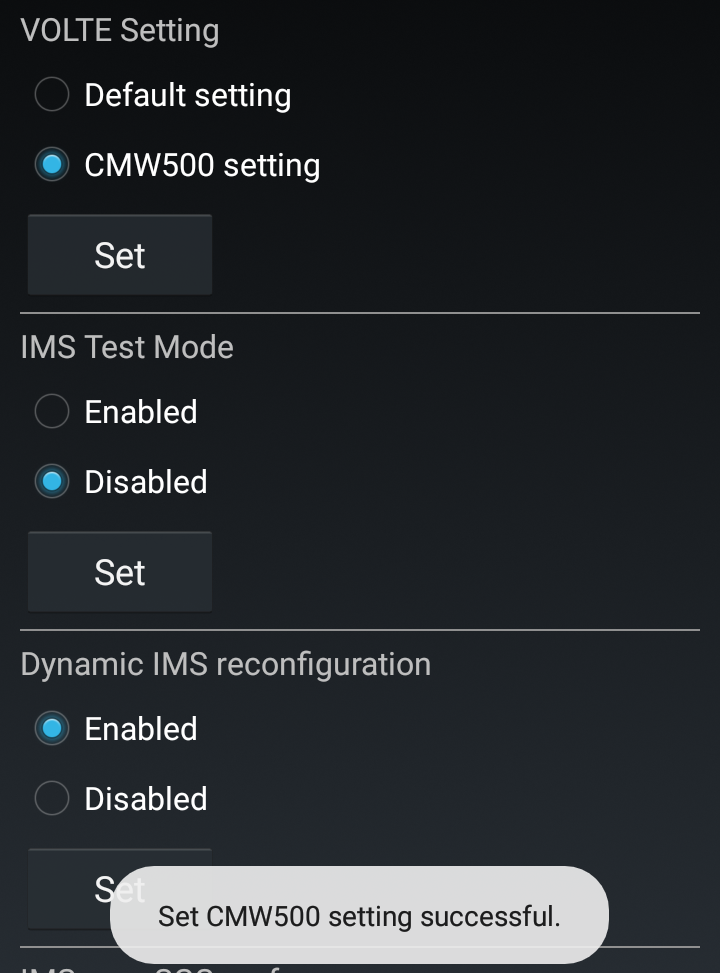Choose Enabled radio for Dynamic IMS reconfiguration
Screen dimensions: 720x973
[52, 729]
